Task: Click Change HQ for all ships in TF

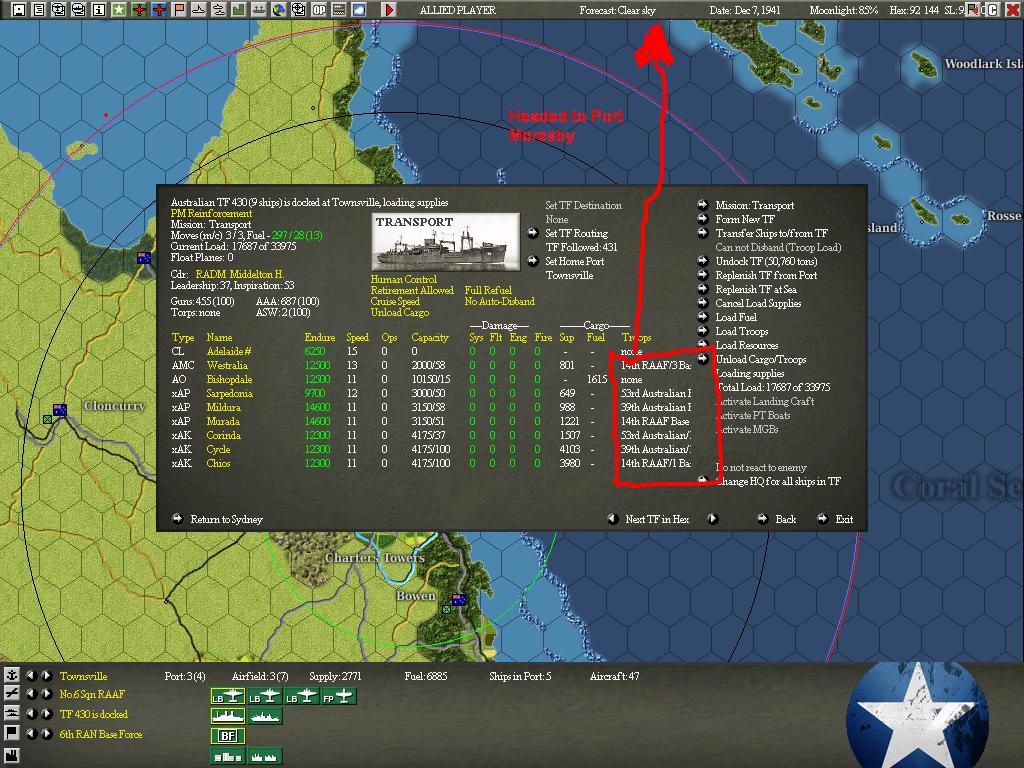Action: click(x=778, y=481)
